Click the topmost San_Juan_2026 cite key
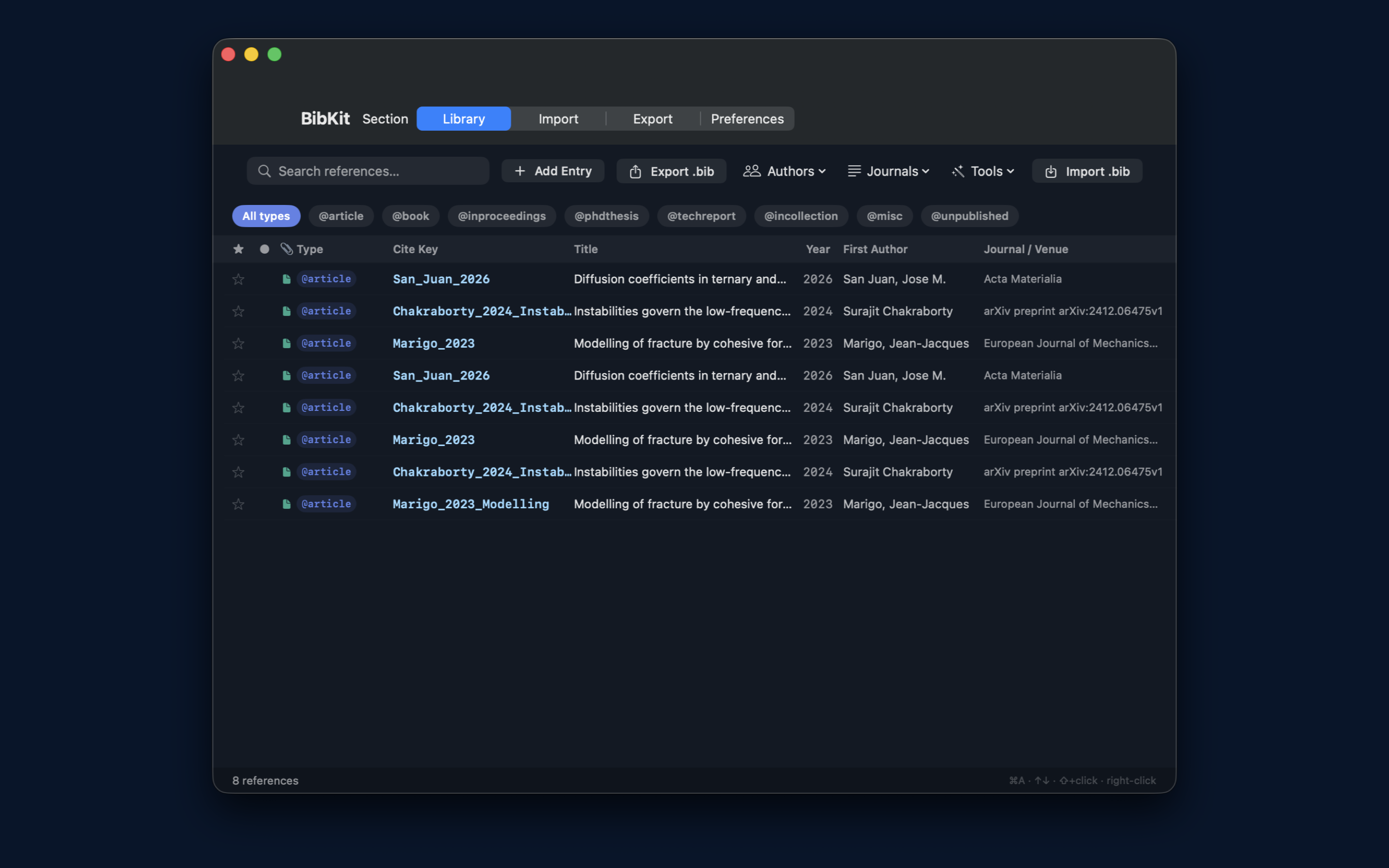The width and height of the screenshot is (1389, 868). [x=441, y=279]
